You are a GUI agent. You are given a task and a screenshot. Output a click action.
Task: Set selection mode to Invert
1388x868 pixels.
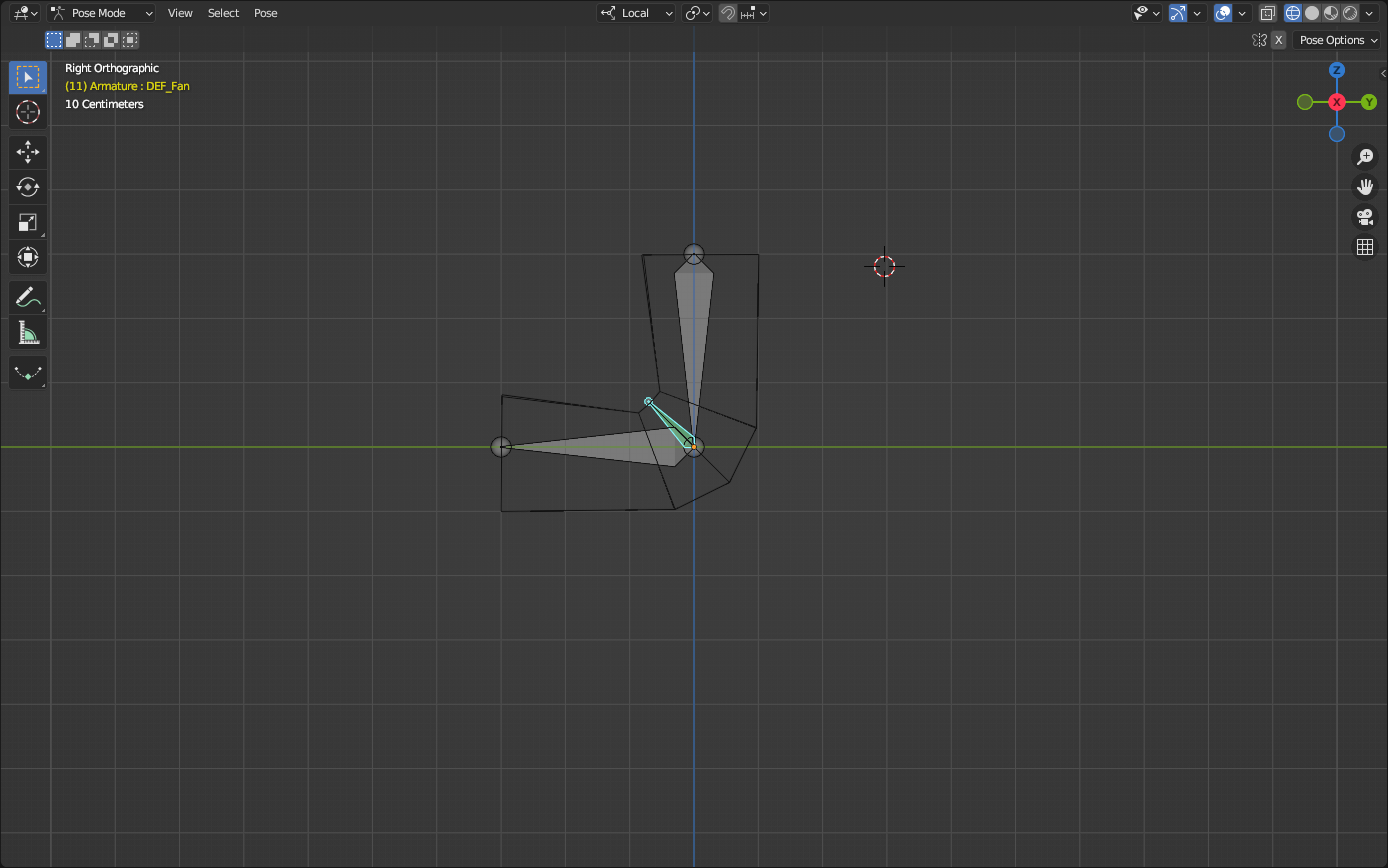(111, 40)
